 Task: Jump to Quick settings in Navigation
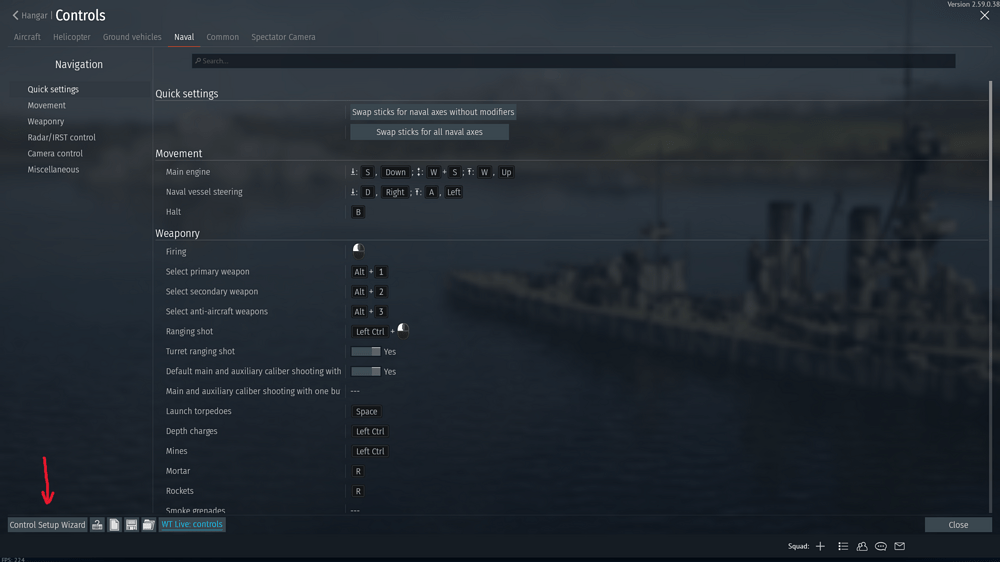[x=53, y=89]
